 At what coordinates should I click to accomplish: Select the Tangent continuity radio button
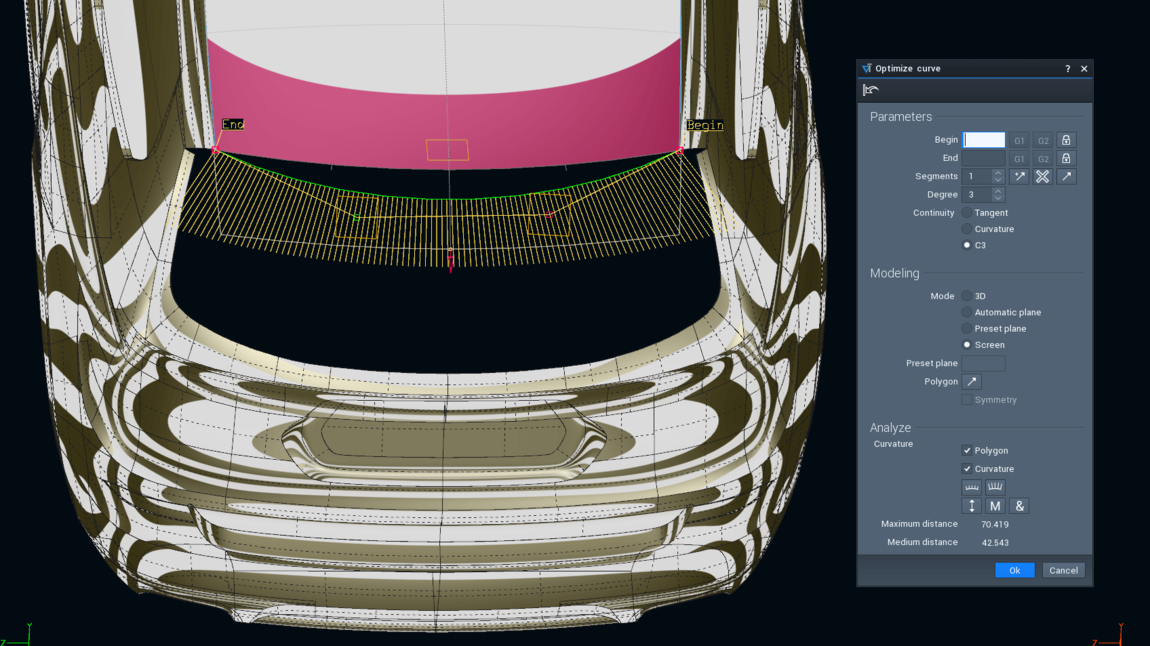966,213
